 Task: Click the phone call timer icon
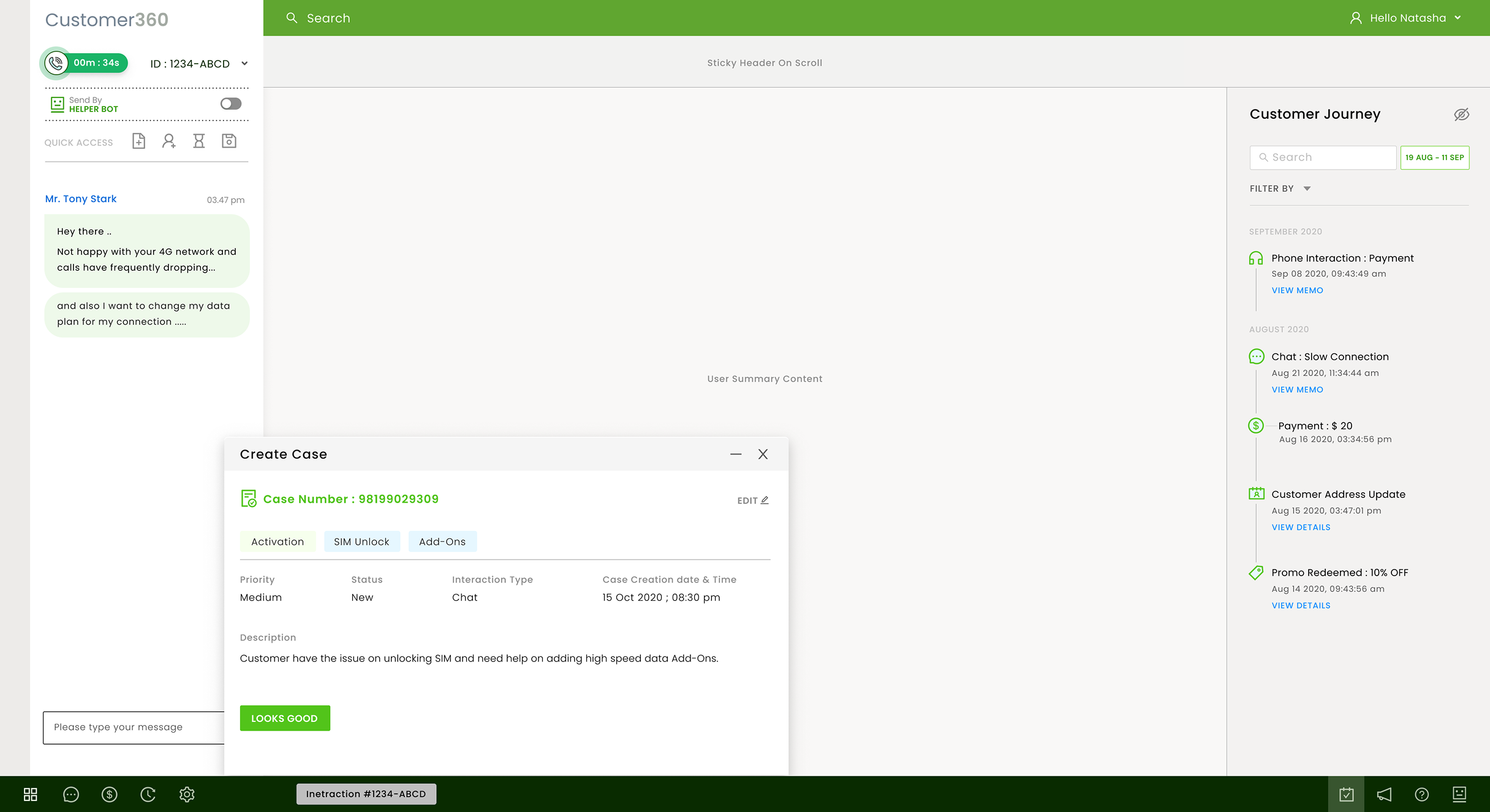tap(56, 63)
